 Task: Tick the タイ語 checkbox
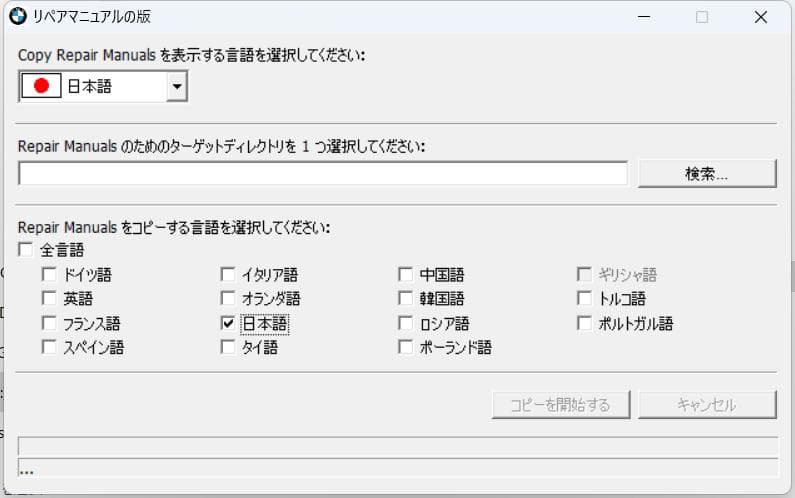pos(228,347)
